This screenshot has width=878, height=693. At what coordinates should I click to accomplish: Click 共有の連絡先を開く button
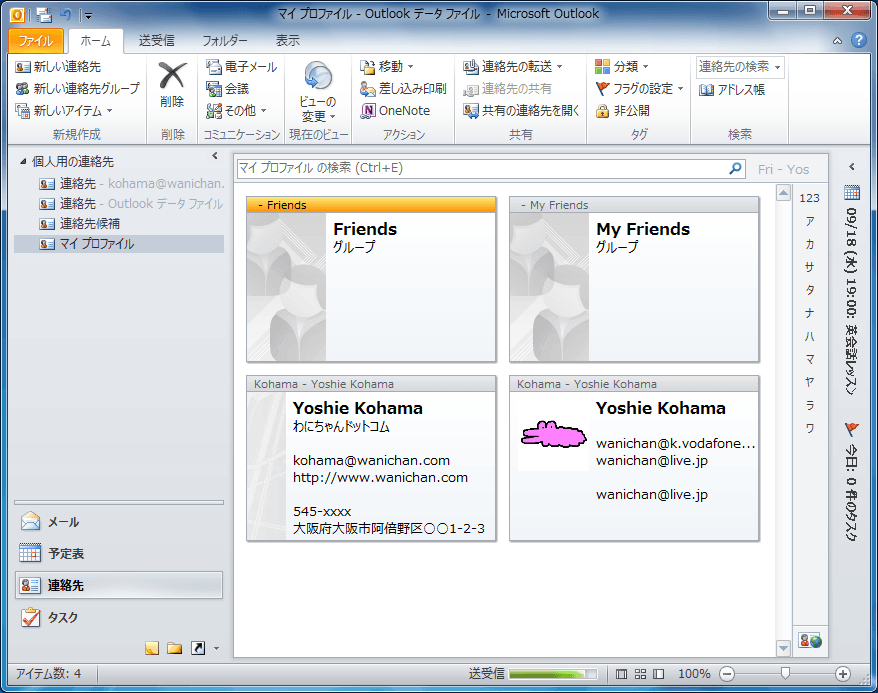[x=521, y=111]
